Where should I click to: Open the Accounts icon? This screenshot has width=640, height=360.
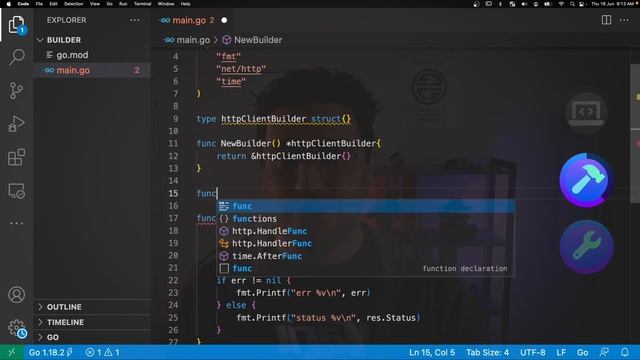(16, 295)
